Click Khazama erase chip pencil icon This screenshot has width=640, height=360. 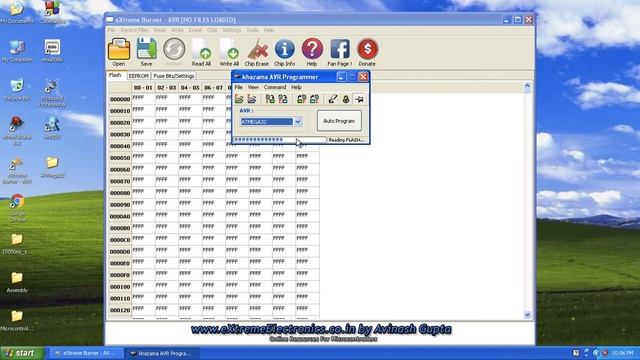point(333,99)
